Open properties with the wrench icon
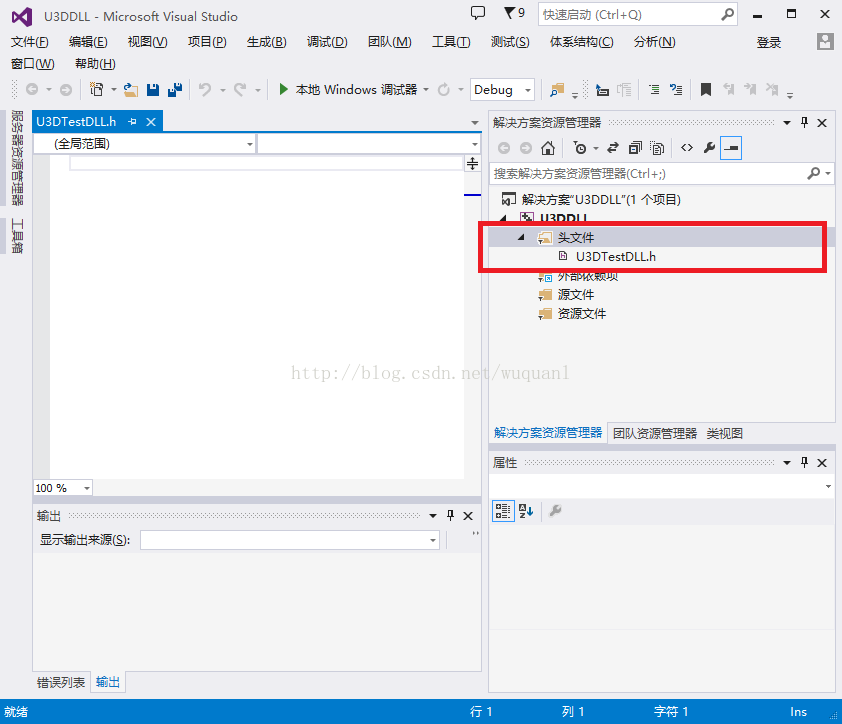The image size is (842, 724). (x=709, y=148)
